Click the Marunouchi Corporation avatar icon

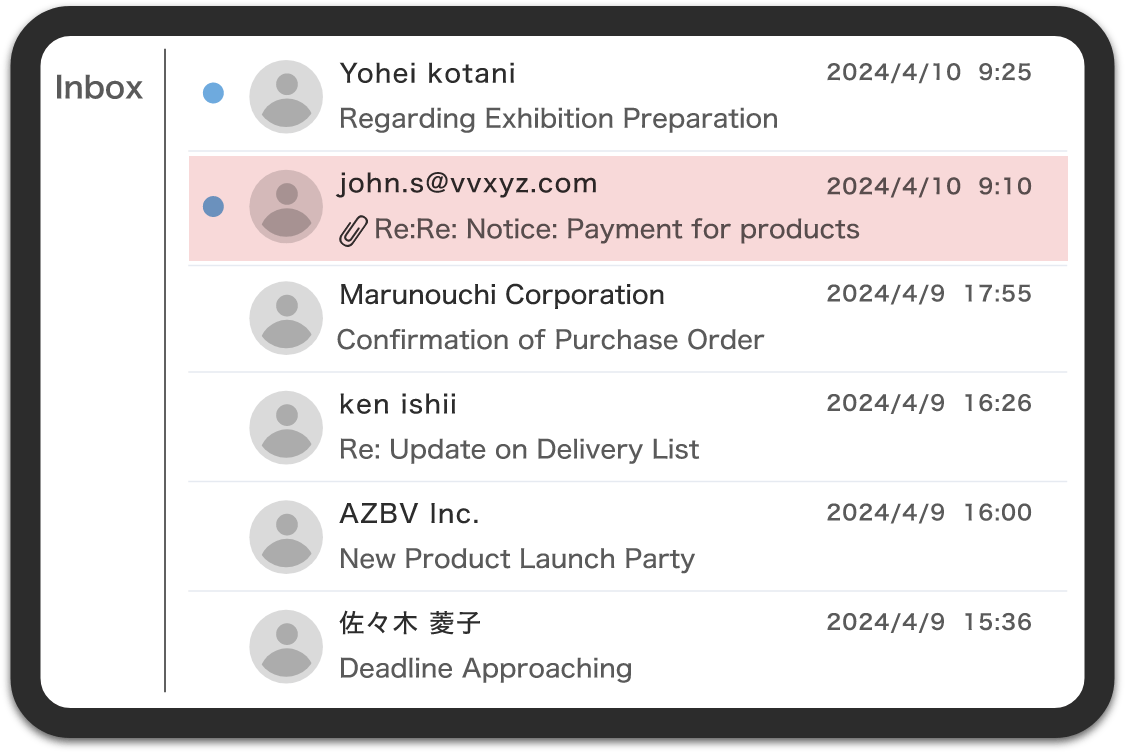pyautogui.click(x=286, y=318)
